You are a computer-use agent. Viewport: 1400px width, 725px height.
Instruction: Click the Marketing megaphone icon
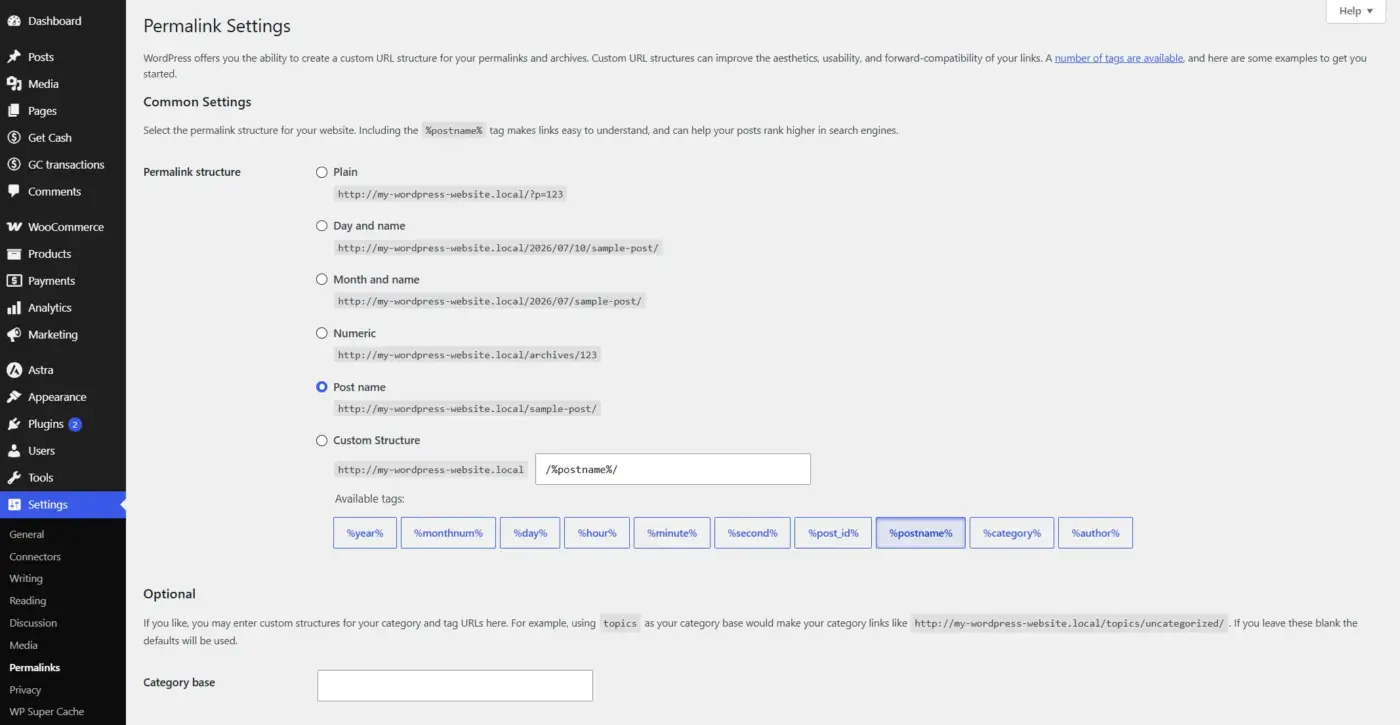coord(14,335)
